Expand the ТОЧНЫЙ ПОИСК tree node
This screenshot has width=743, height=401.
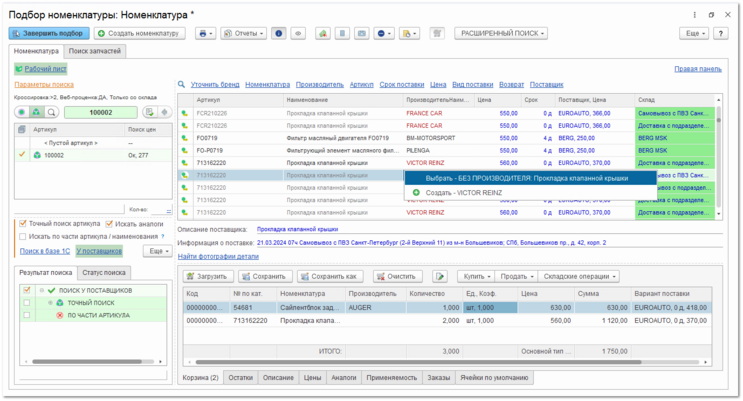pos(50,302)
